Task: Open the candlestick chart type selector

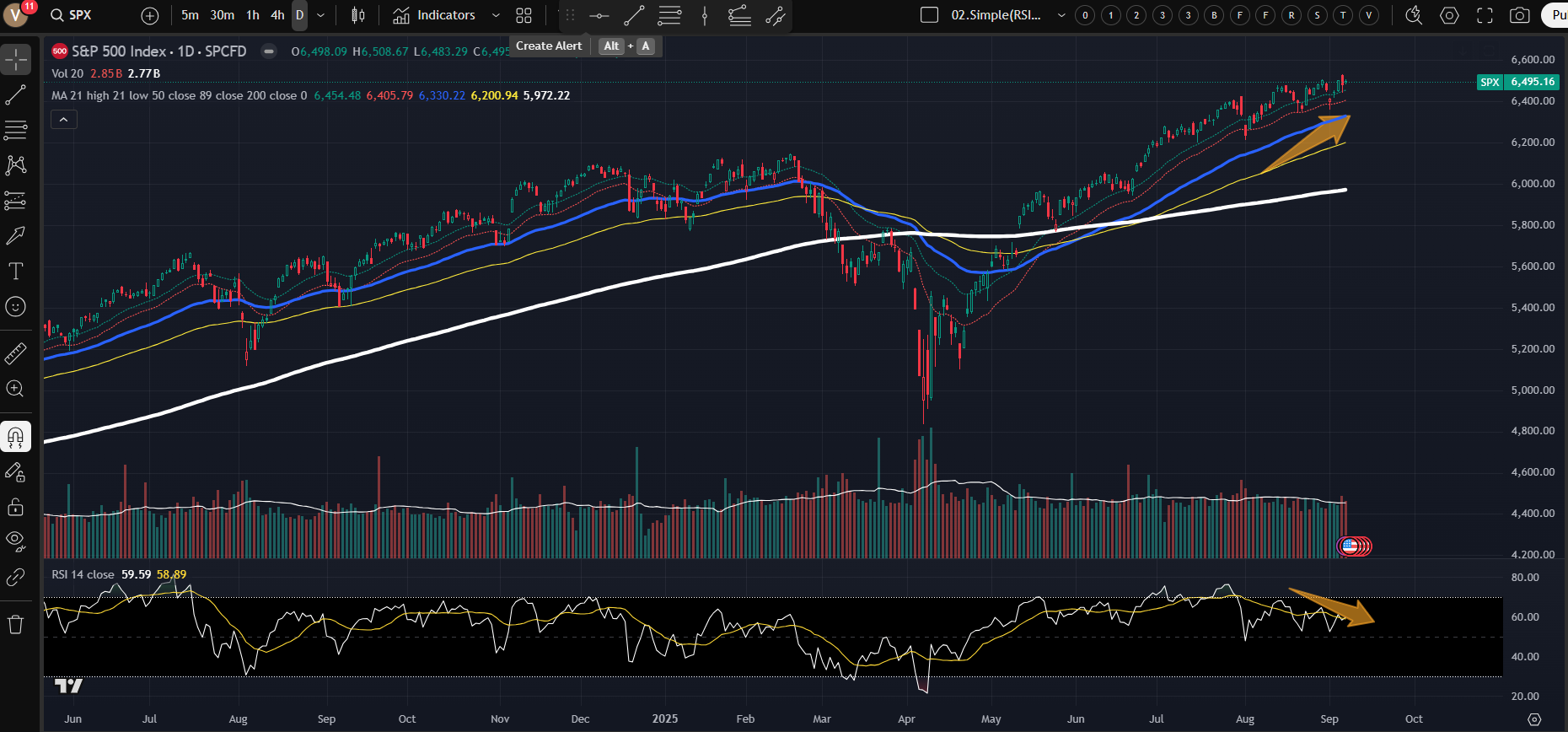Action: [358, 15]
